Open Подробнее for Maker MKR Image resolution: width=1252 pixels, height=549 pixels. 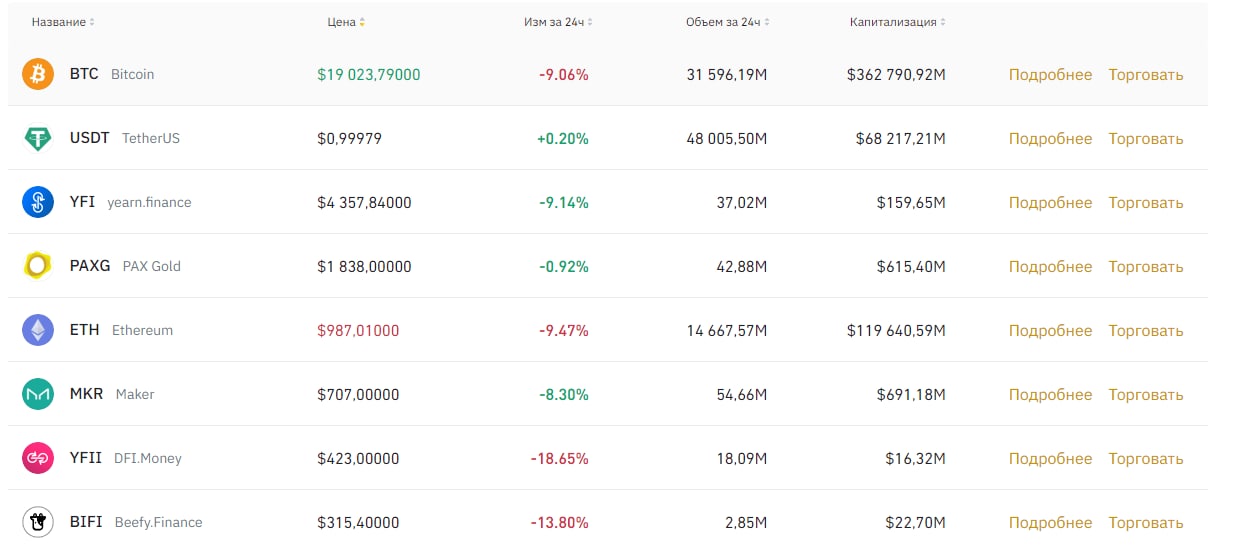click(x=1050, y=395)
